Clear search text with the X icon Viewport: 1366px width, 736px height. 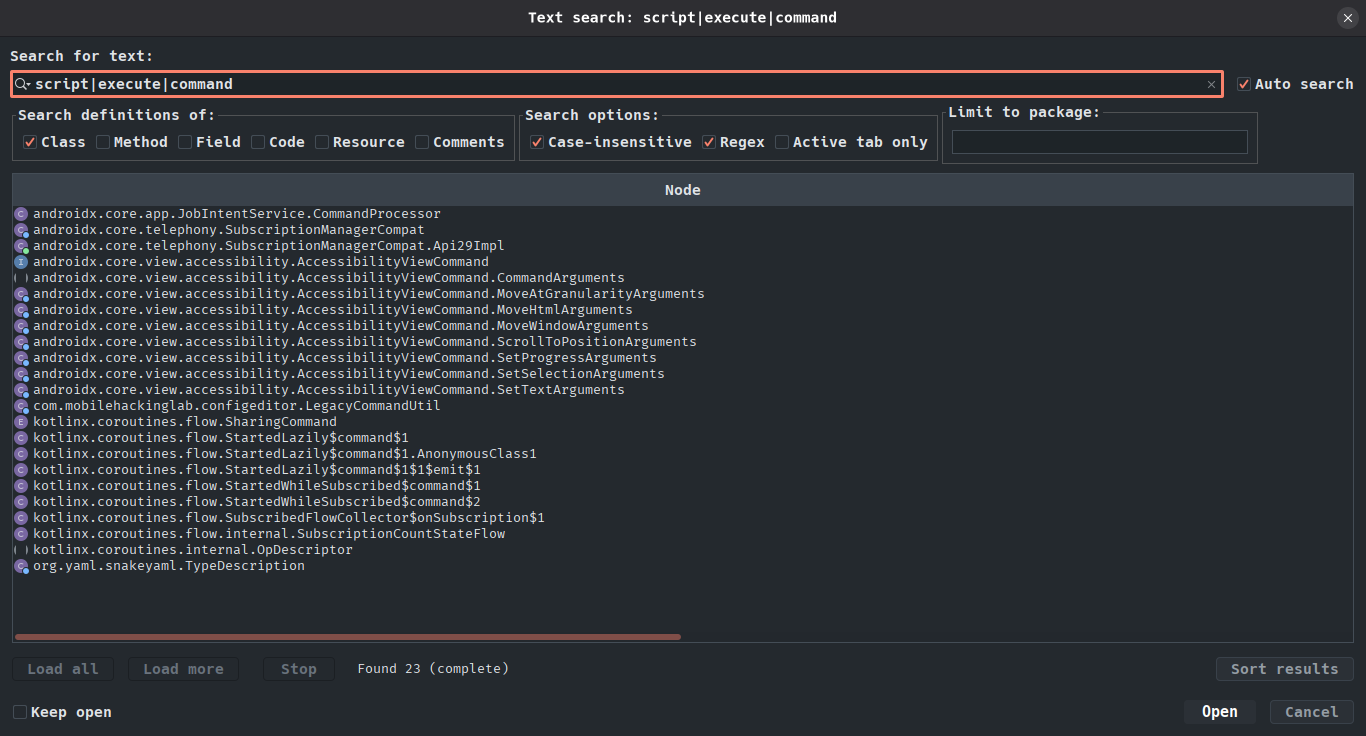click(1211, 85)
